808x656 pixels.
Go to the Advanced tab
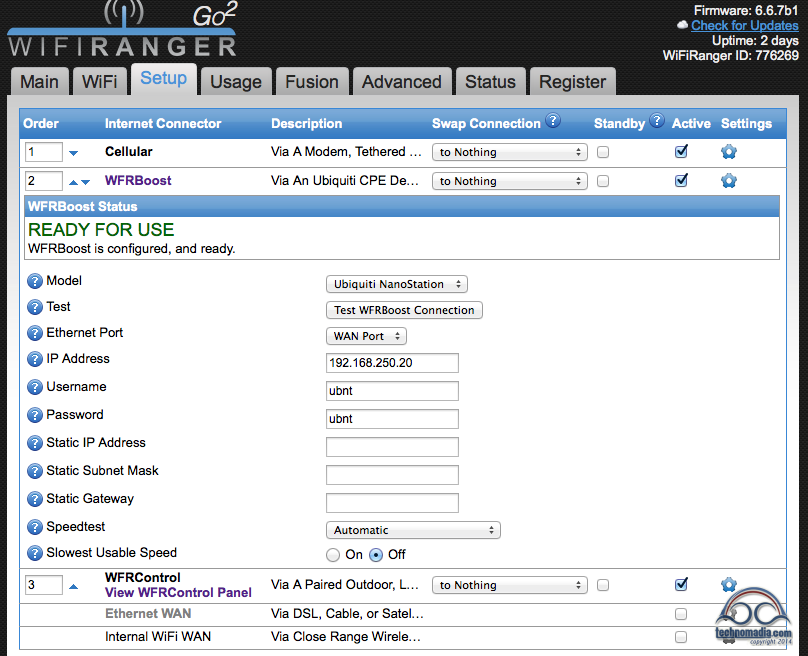point(401,82)
